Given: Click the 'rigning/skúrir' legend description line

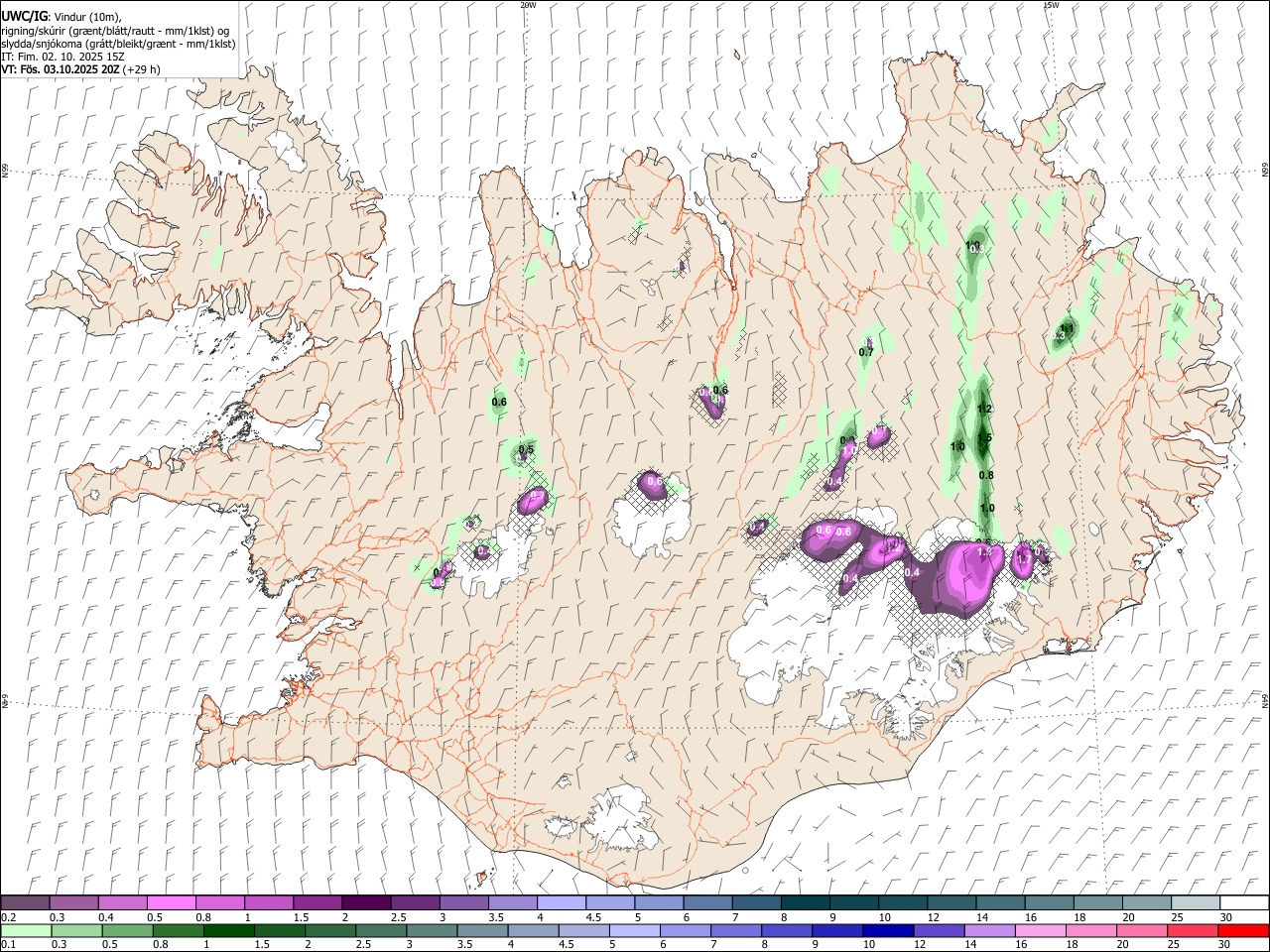Looking at the screenshot, I should click(x=116, y=30).
